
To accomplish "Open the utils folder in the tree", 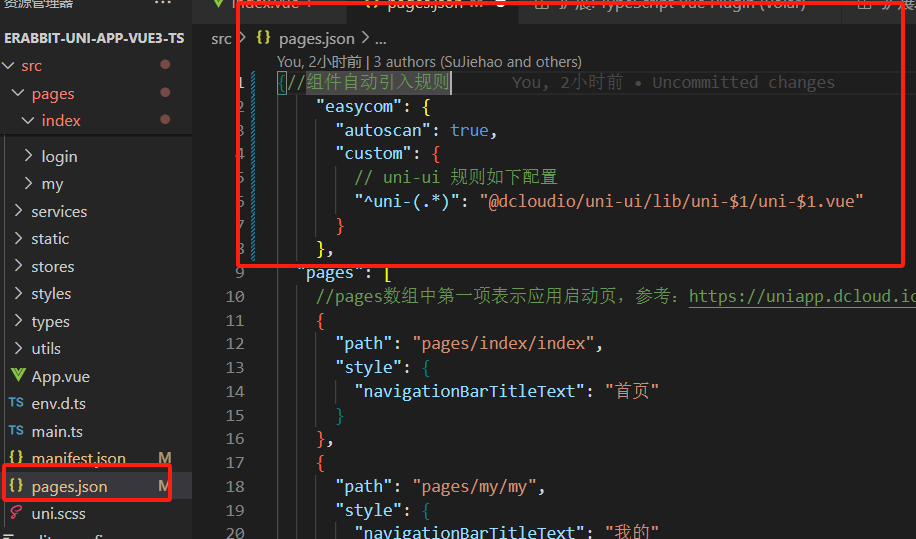I will (45, 349).
